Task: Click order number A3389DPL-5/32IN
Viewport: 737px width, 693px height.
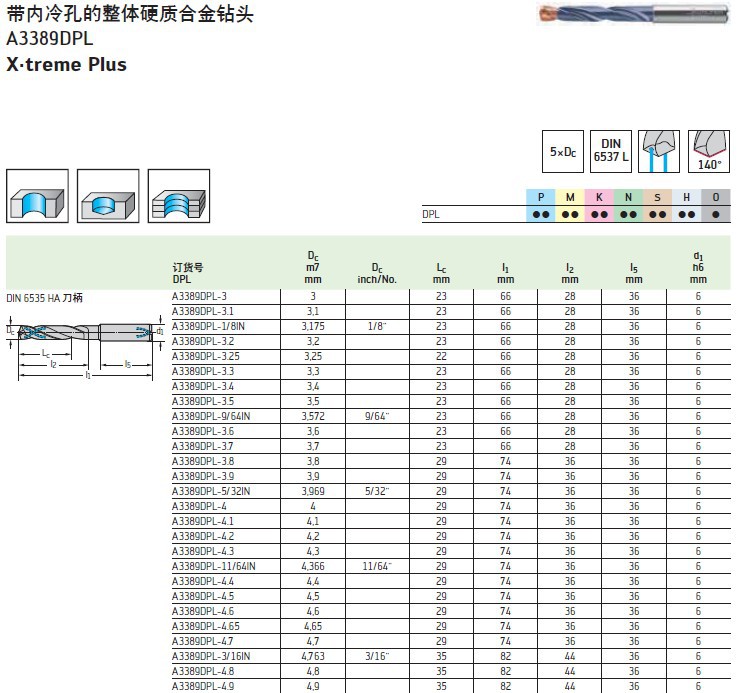Action: (211, 491)
